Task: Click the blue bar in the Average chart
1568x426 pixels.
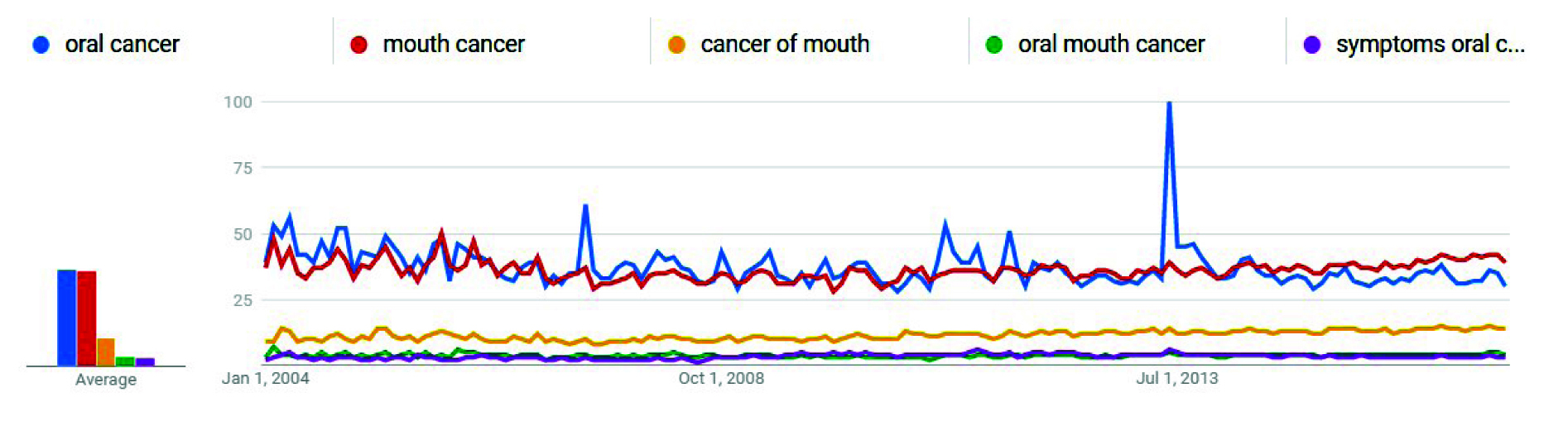Action: (66, 318)
